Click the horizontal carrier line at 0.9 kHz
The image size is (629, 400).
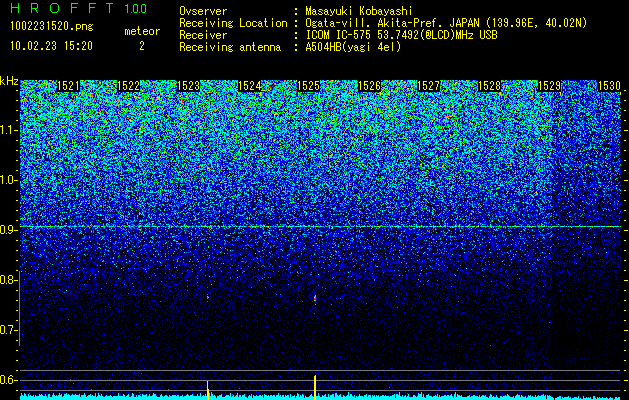click(x=320, y=227)
